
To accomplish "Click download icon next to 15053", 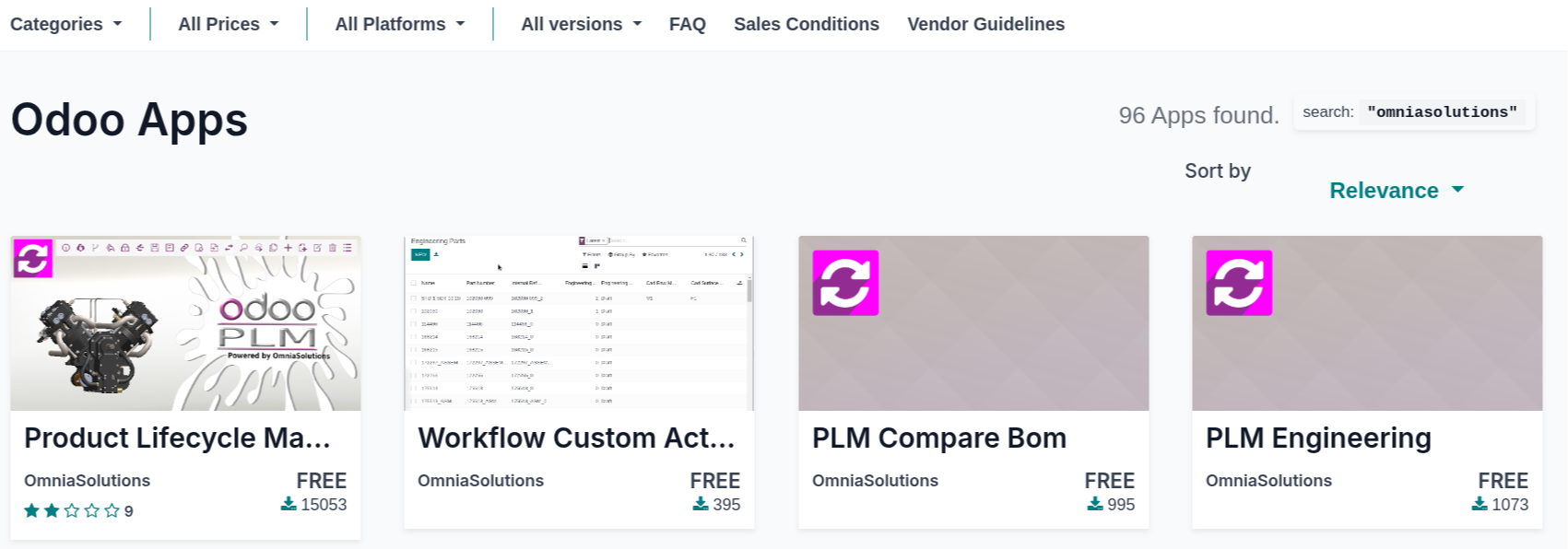I will (289, 504).
